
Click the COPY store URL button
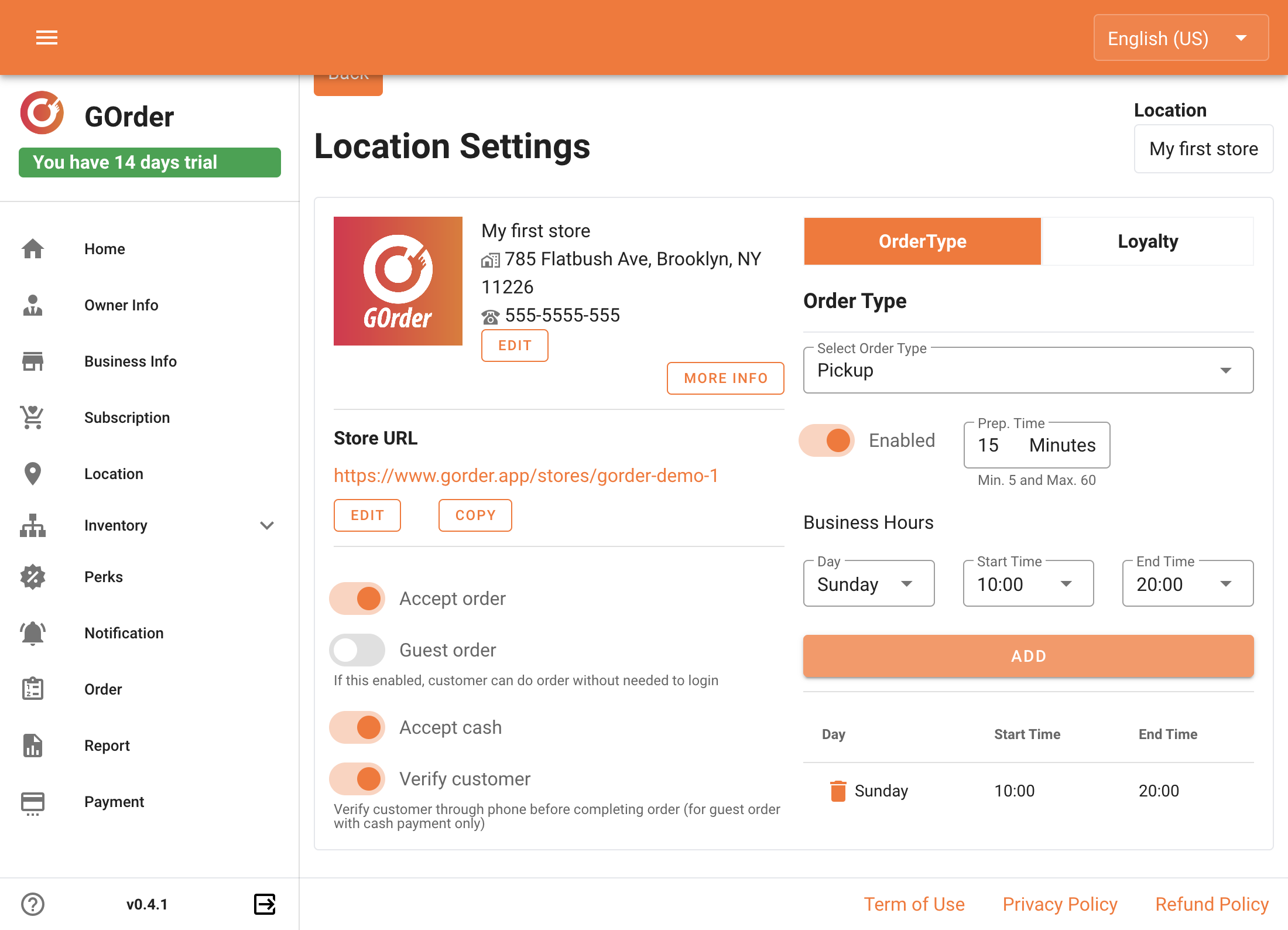coord(475,515)
